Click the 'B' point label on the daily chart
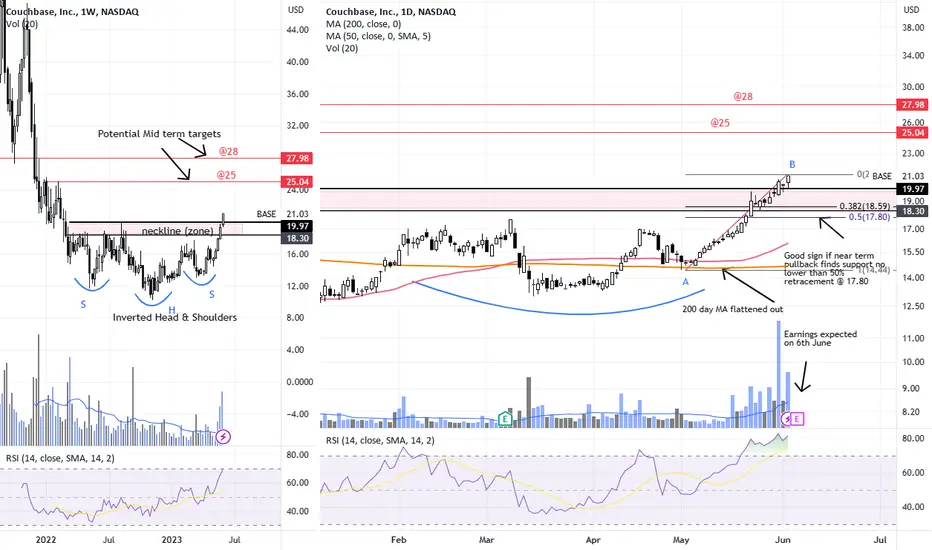 pyautogui.click(x=792, y=164)
